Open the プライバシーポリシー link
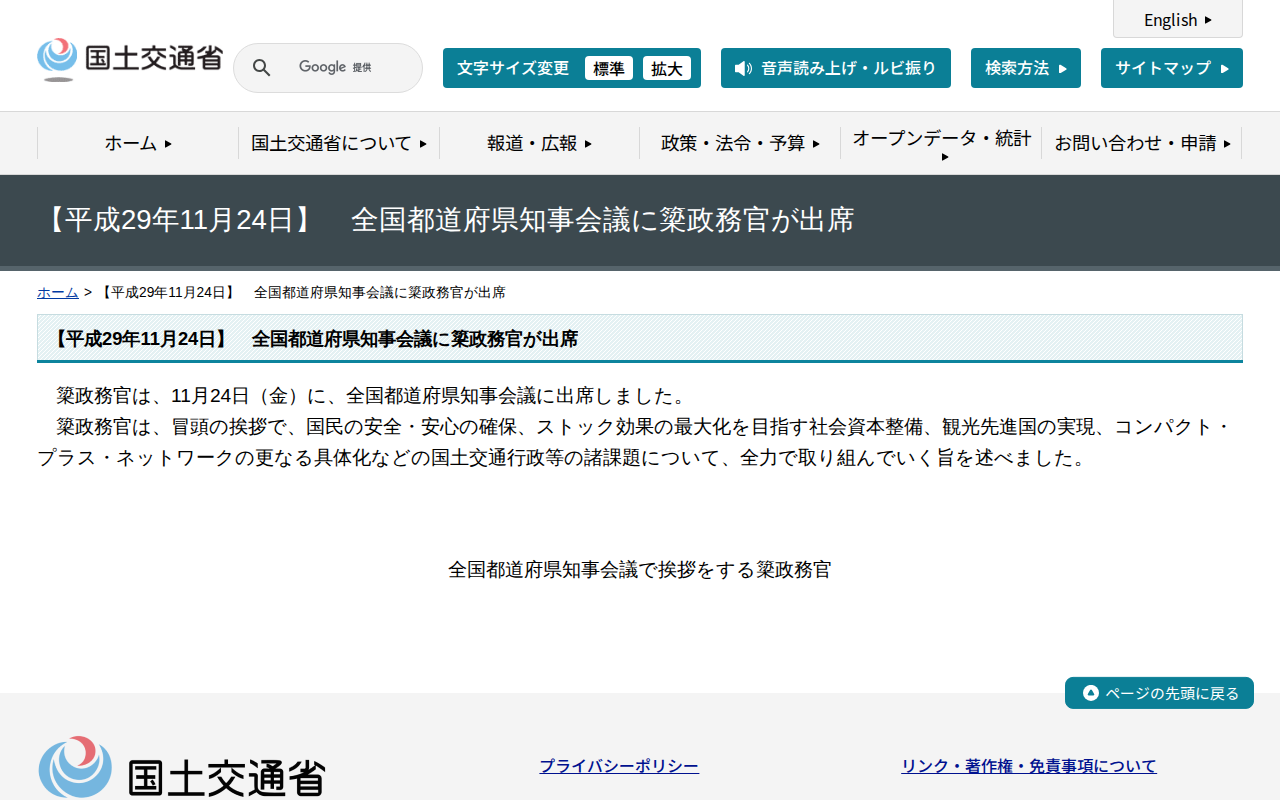The image size is (1280, 800). click(x=619, y=765)
